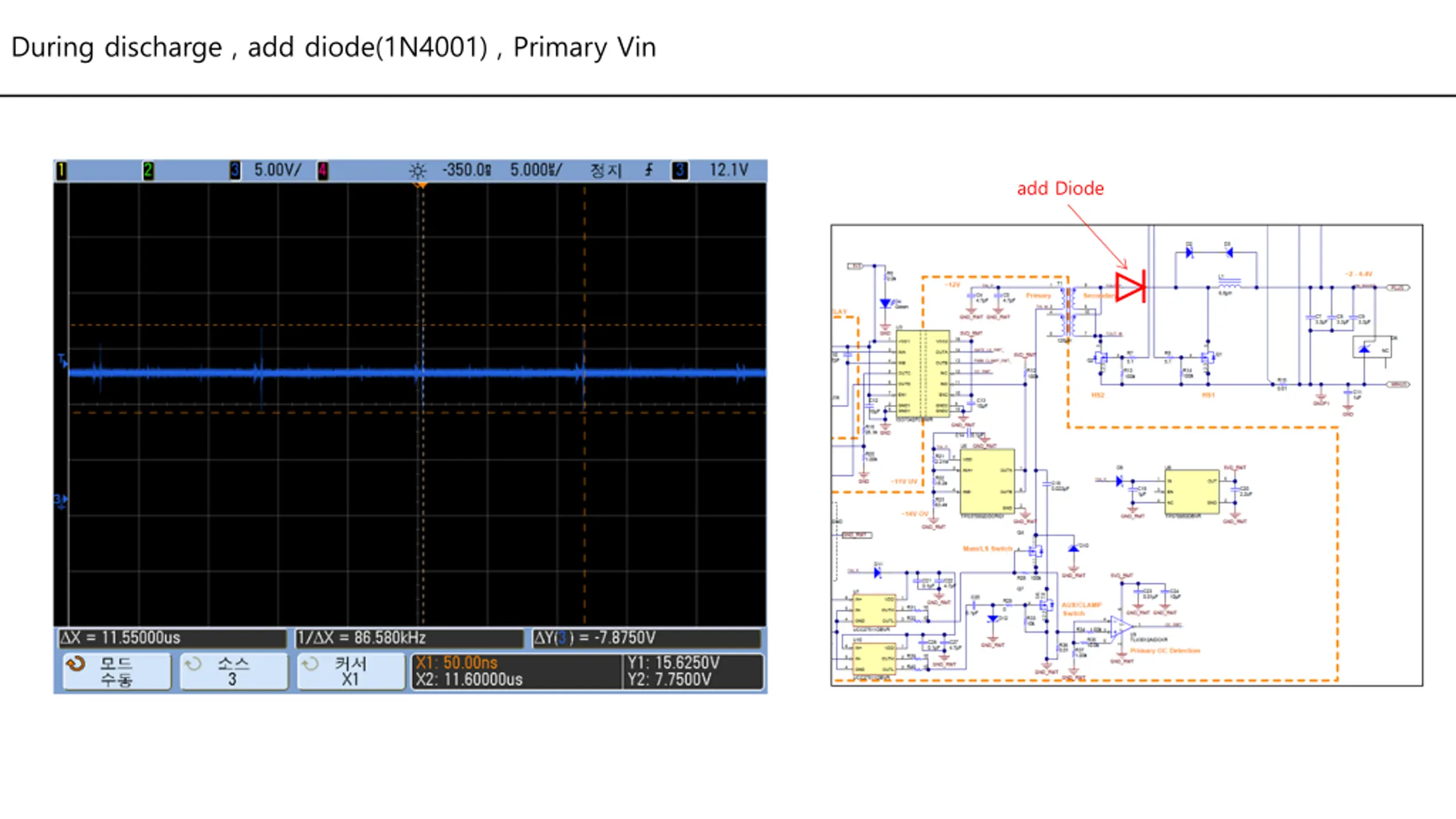This screenshot has height=819, width=1456.
Task: Click the channel 2 indicator
Action: (148, 170)
